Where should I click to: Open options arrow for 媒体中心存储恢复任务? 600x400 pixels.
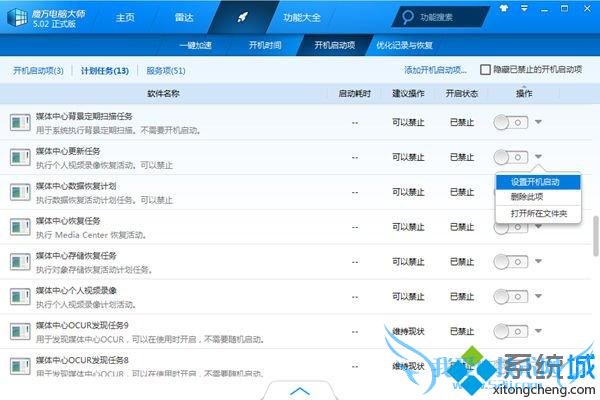538,261
